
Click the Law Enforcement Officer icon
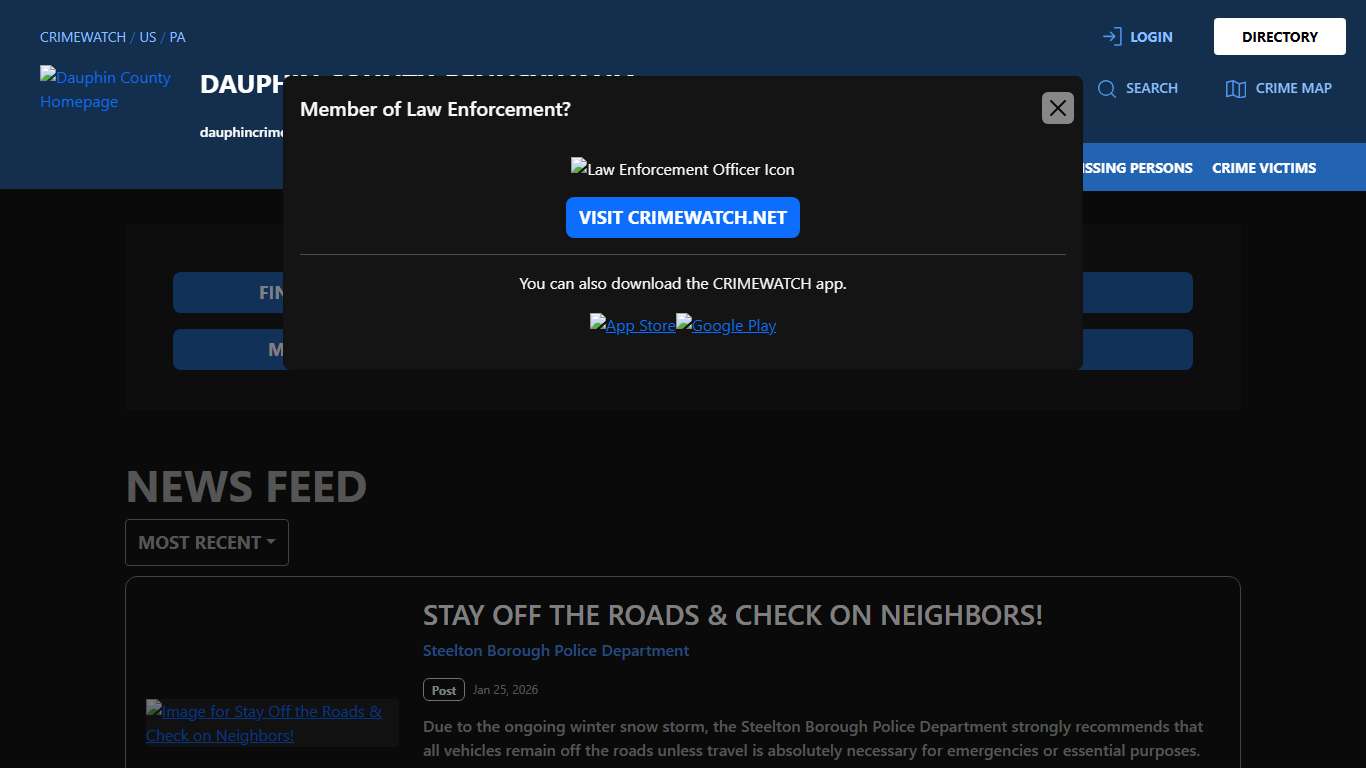click(x=682, y=168)
